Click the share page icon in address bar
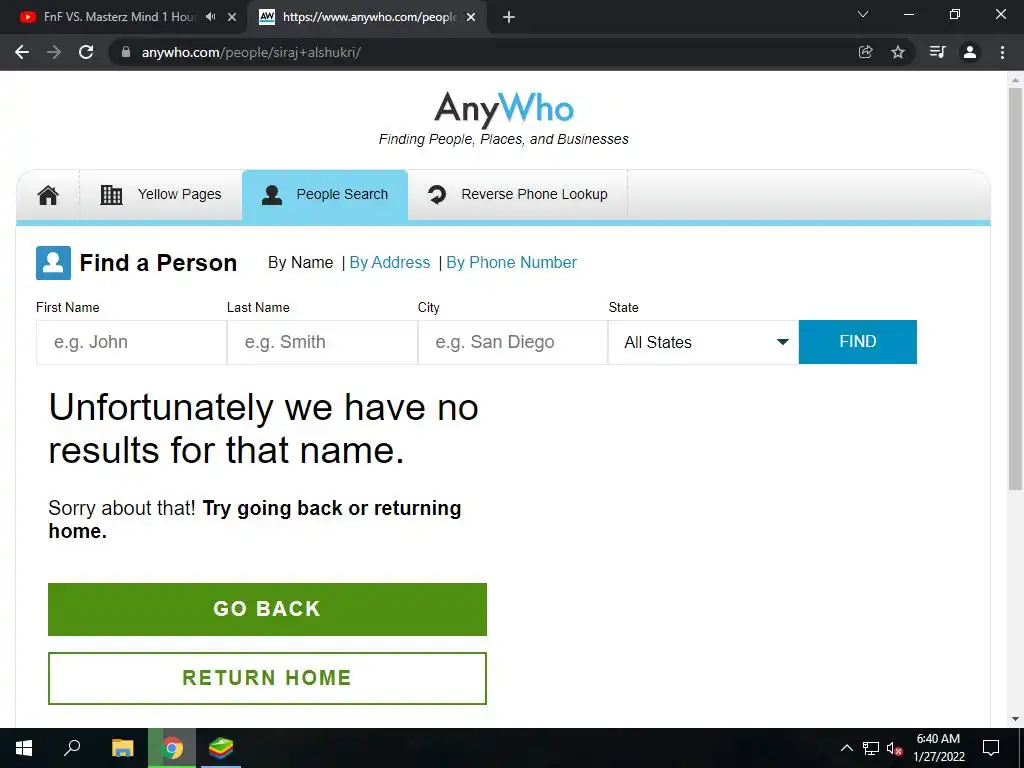 865,52
